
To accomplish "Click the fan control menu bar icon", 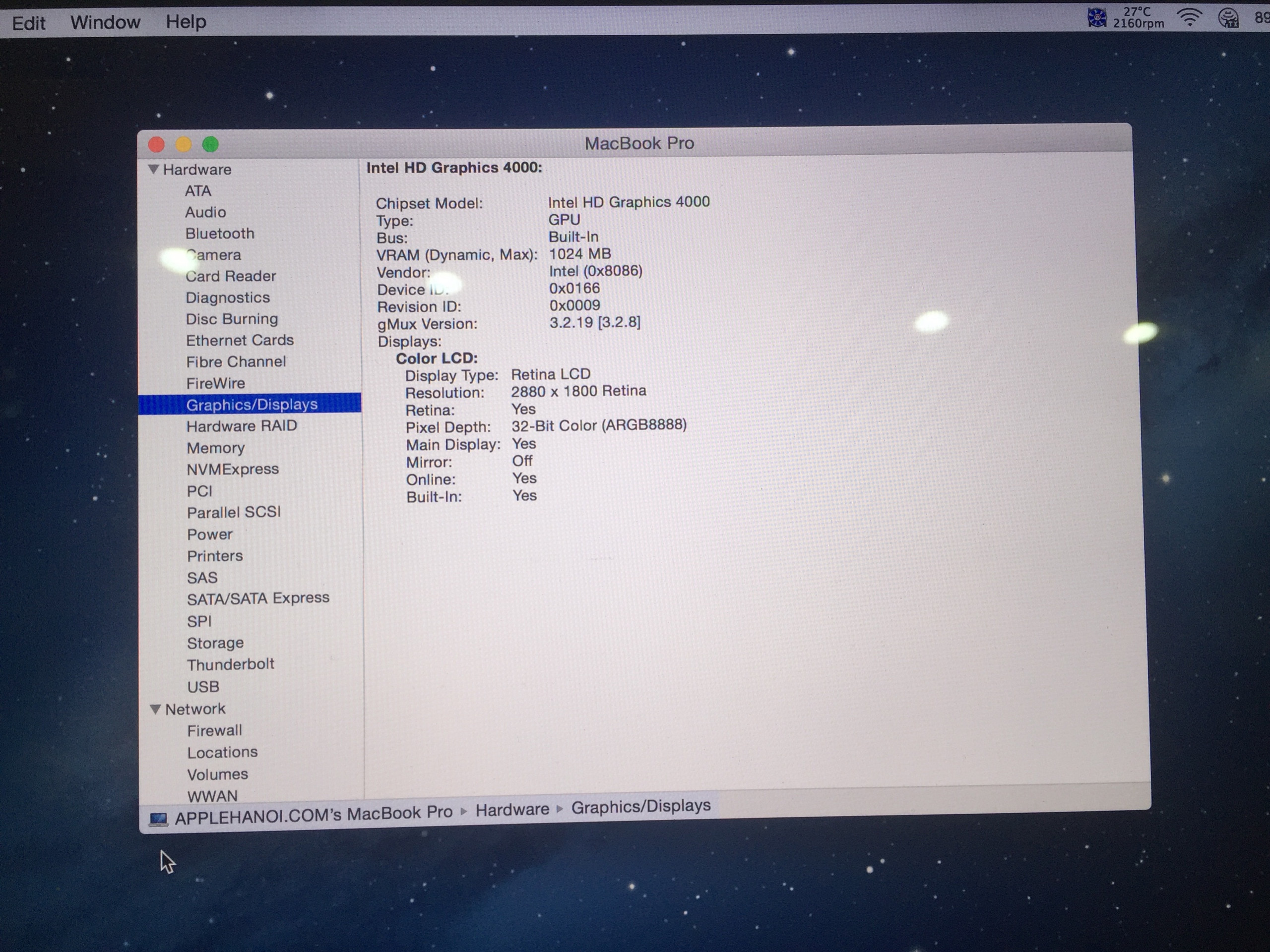I will tap(1096, 18).
